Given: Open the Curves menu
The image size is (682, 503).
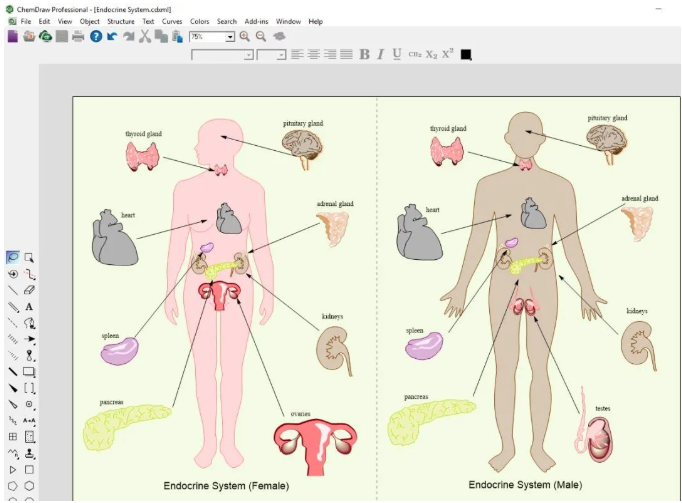Looking at the screenshot, I should (172, 21).
